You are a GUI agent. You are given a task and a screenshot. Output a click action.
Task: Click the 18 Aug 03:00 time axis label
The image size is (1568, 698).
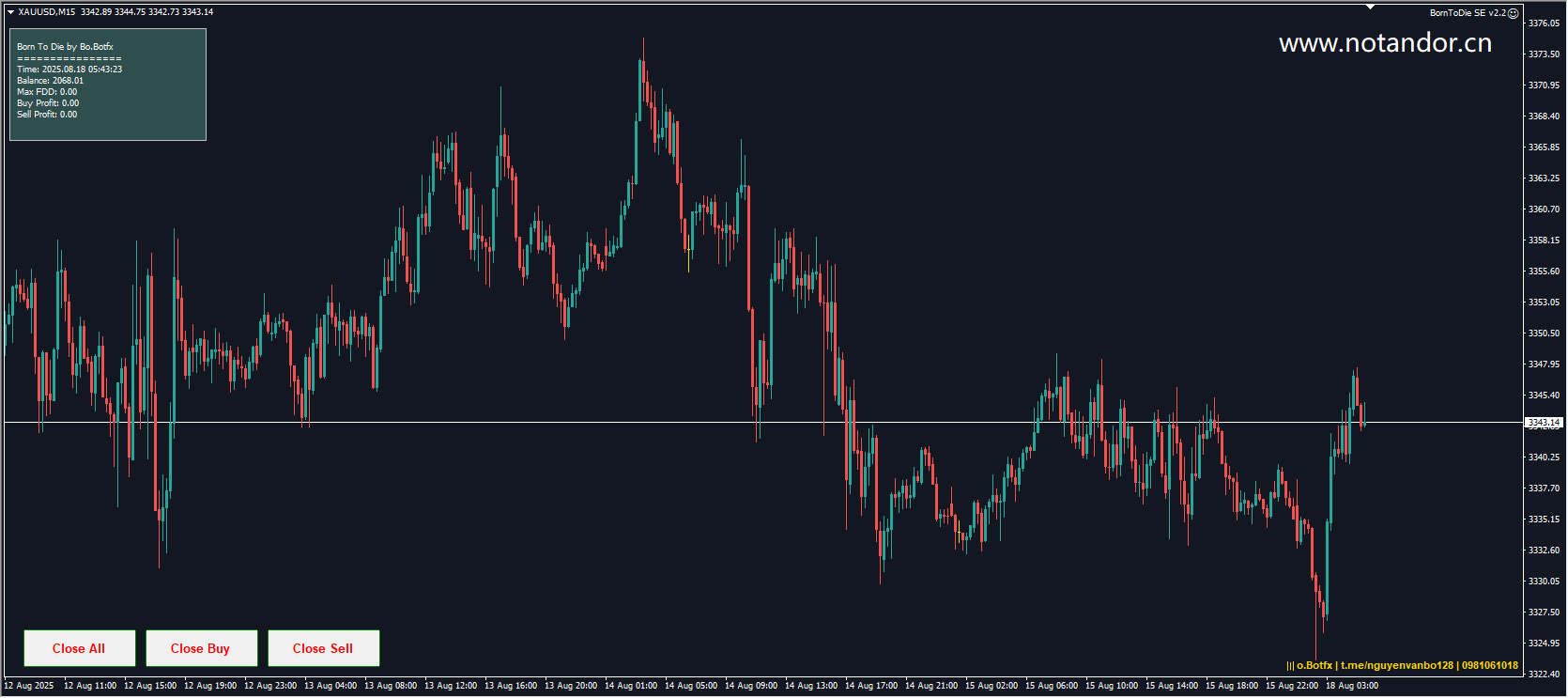(1352, 686)
